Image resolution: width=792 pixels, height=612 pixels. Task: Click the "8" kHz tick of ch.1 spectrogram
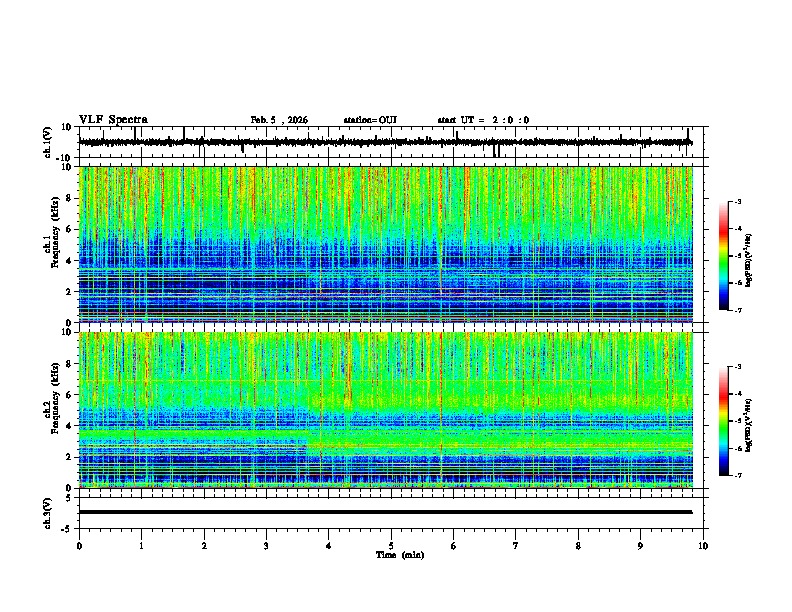pos(70,198)
